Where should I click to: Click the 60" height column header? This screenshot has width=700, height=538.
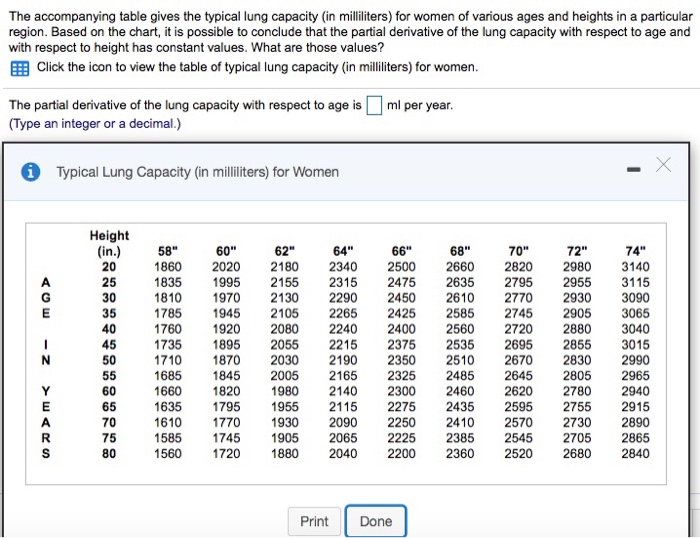click(226, 251)
